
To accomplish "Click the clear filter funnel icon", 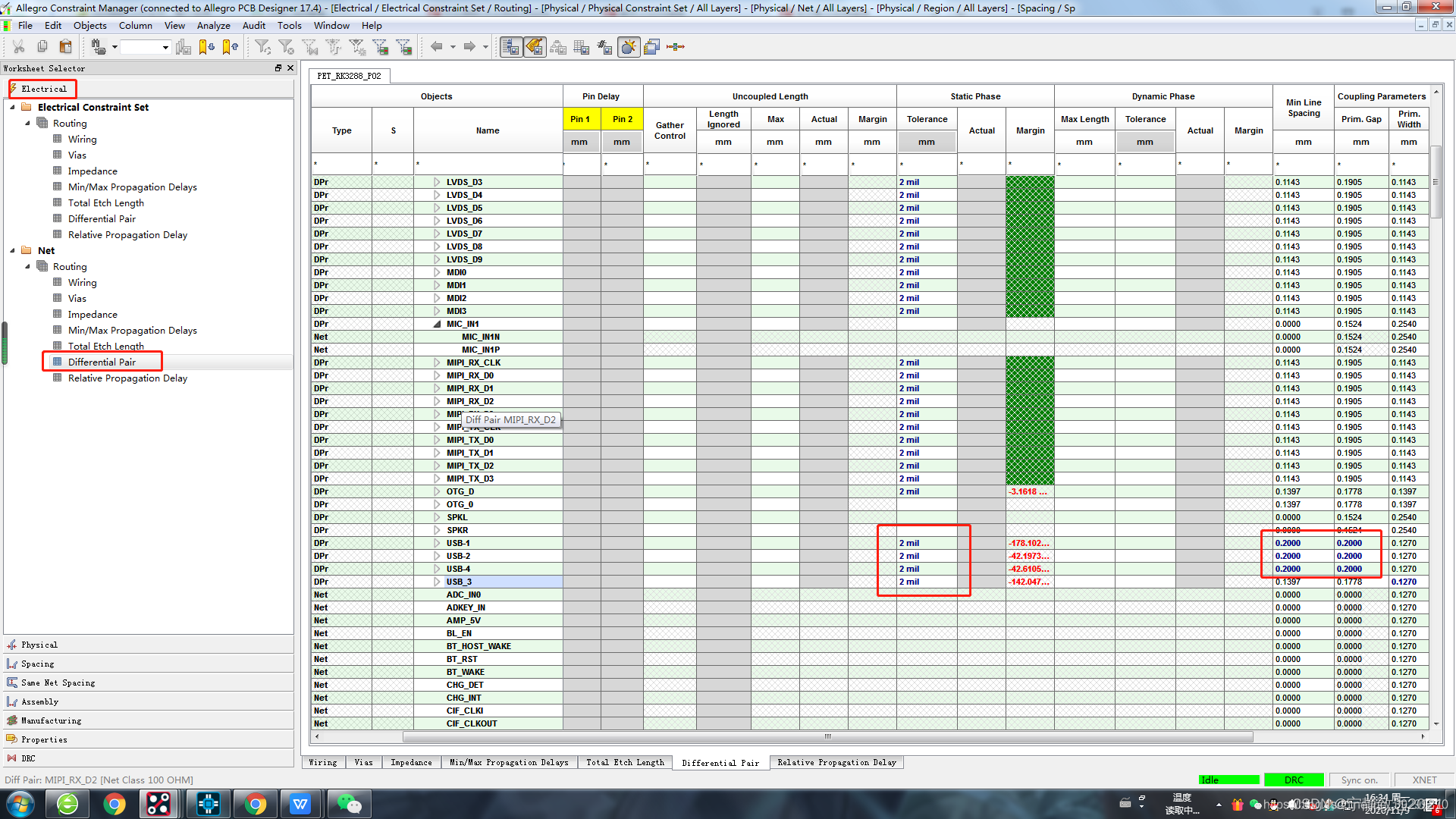I will (286, 47).
